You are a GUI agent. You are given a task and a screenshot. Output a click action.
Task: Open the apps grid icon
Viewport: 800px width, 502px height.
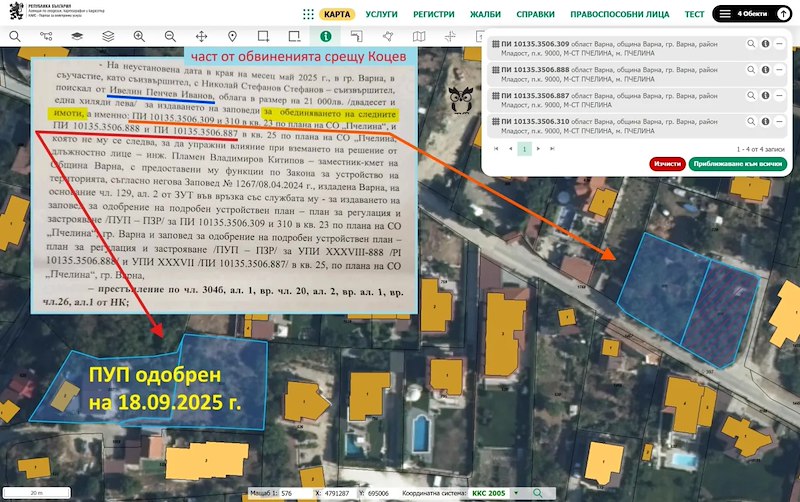(x=306, y=15)
